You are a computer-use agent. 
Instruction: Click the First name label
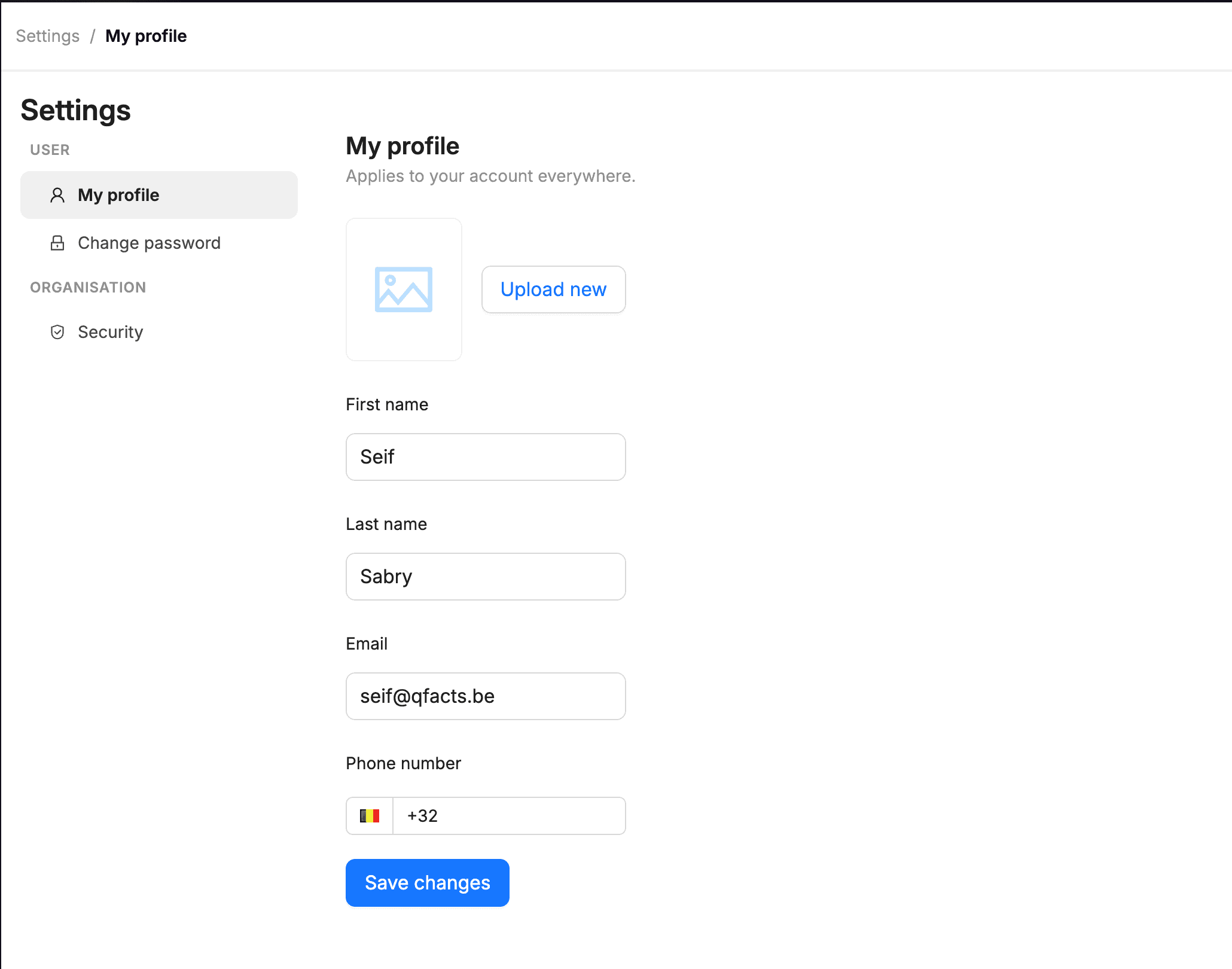coord(387,404)
